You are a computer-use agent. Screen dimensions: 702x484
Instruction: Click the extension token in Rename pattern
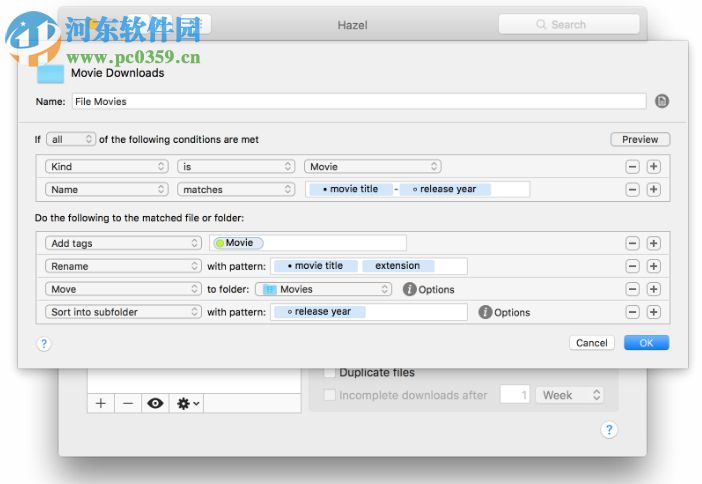(x=398, y=266)
